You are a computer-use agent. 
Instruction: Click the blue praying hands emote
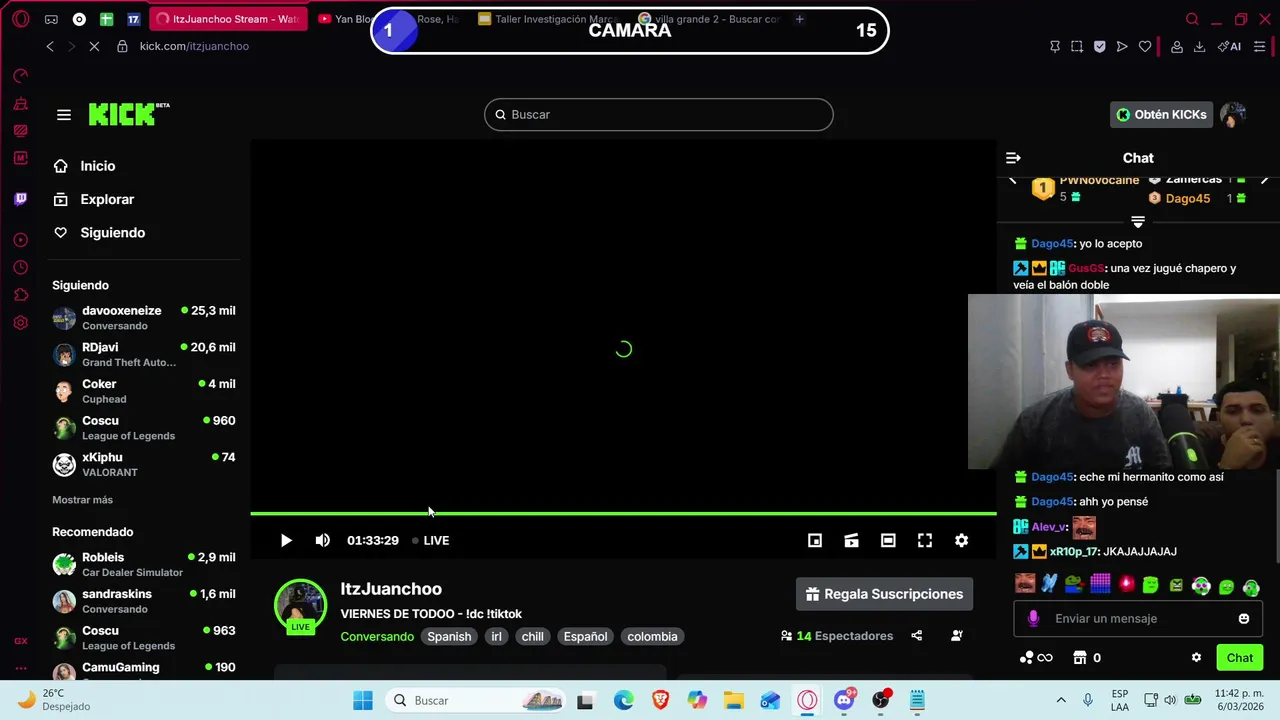click(1049, 584)
